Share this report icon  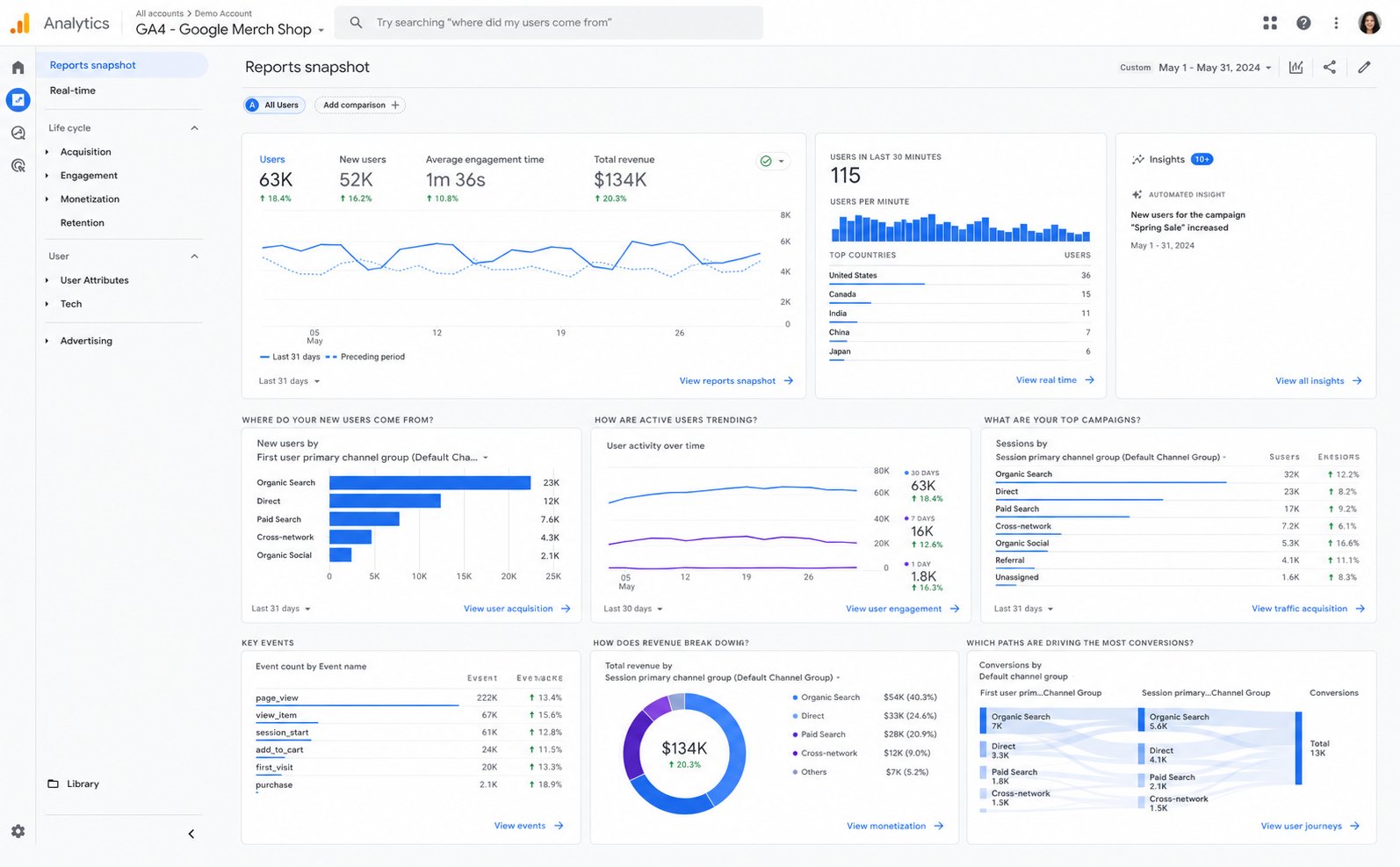coord(1330,67)
